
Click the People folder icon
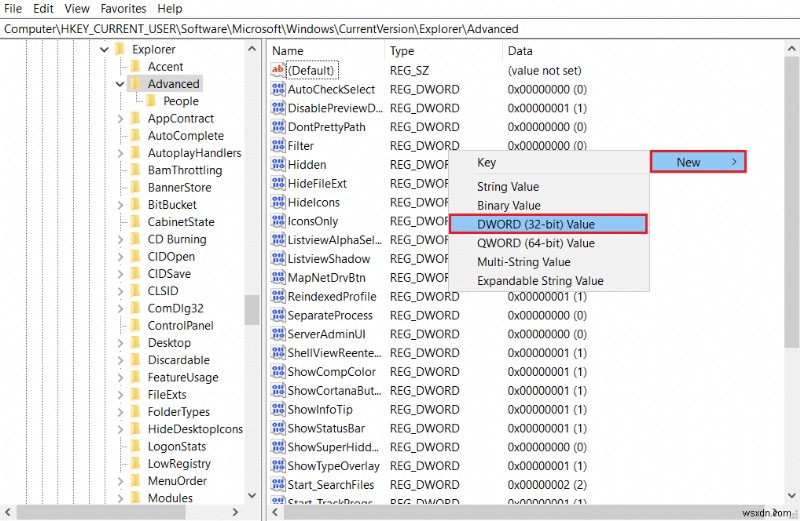click(152, 101)
